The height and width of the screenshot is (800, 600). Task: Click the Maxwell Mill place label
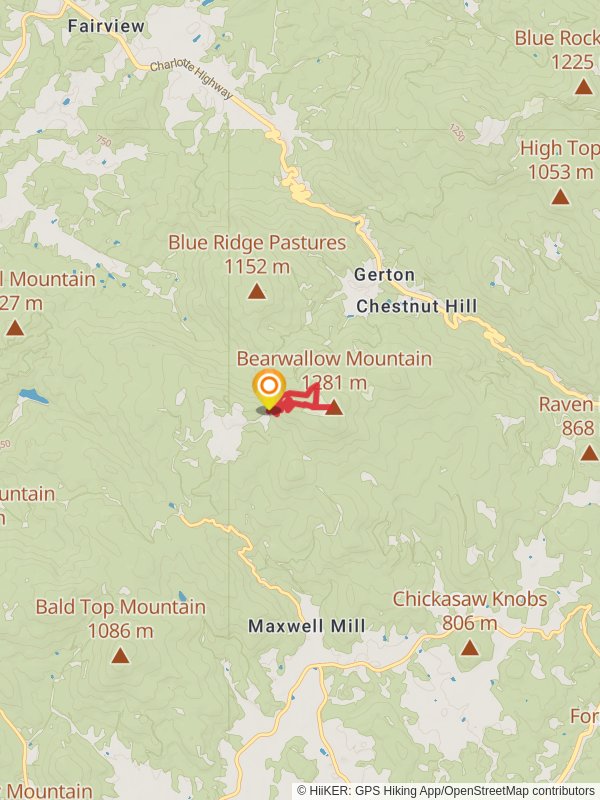[x=307, y=626]
